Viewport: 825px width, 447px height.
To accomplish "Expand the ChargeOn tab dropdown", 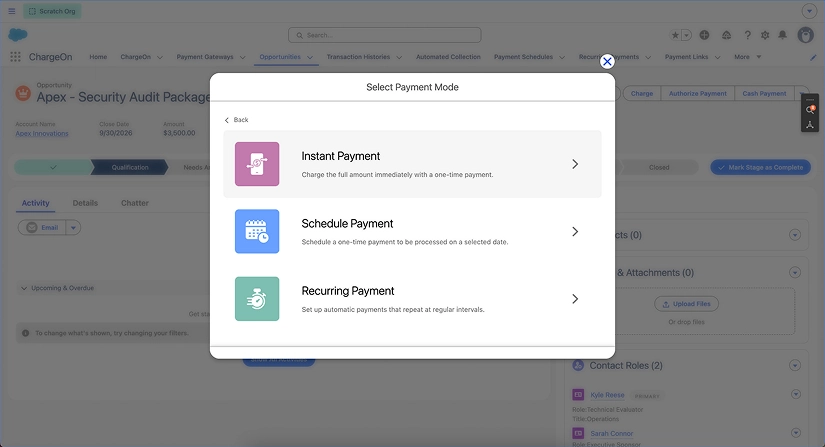I will pos(159,57).
